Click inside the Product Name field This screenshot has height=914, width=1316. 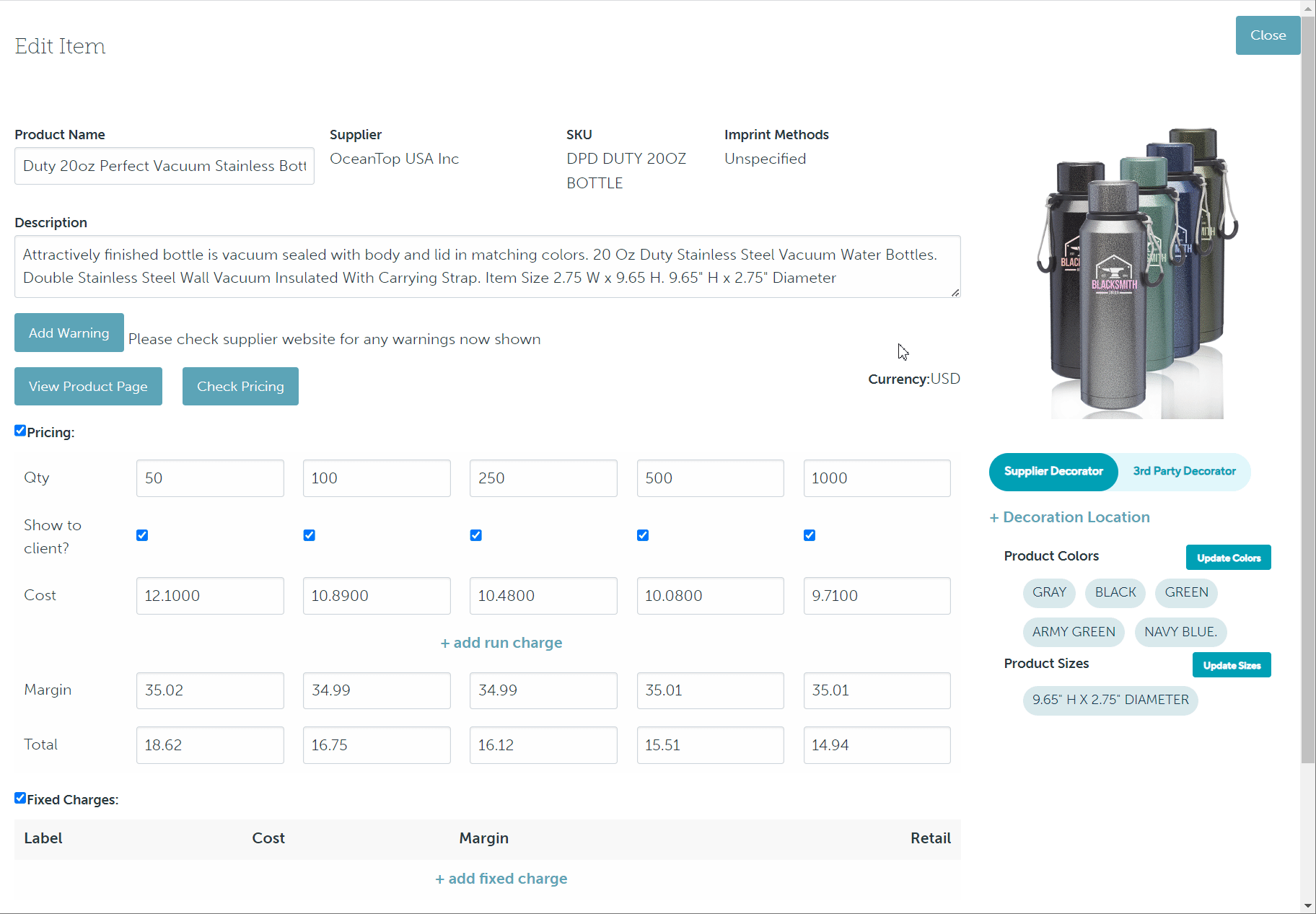pyautogui.click(x=164, y=166)
